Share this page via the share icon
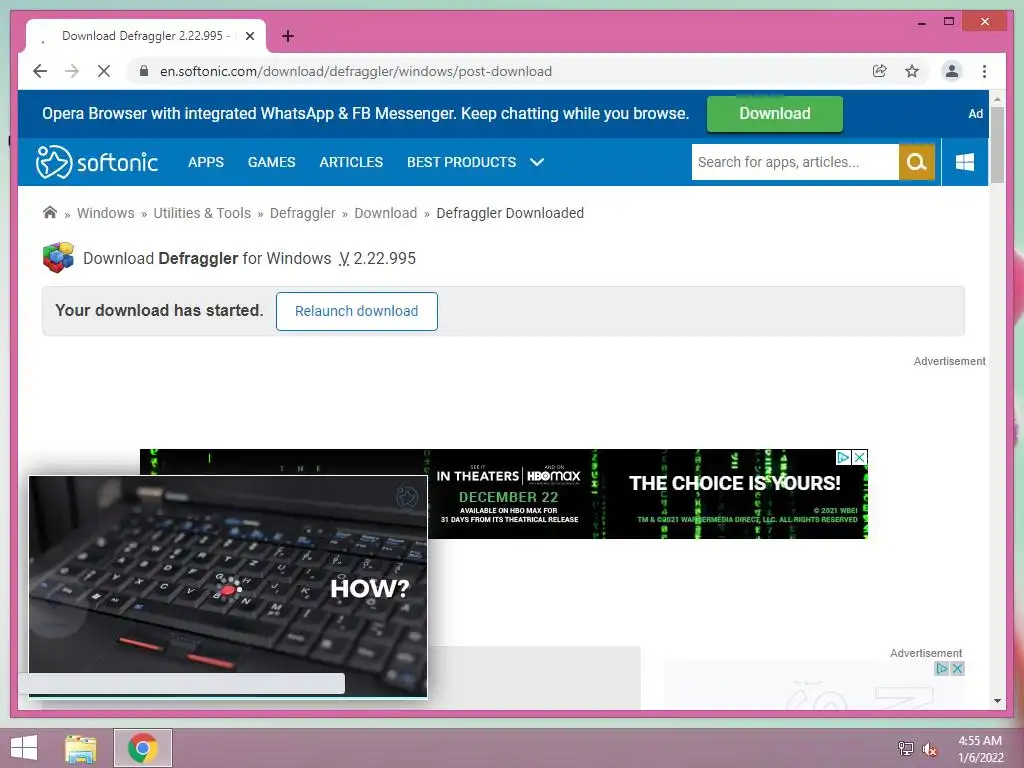The width and height of the screenshot is (1024, 768). (x=880, y=71)
